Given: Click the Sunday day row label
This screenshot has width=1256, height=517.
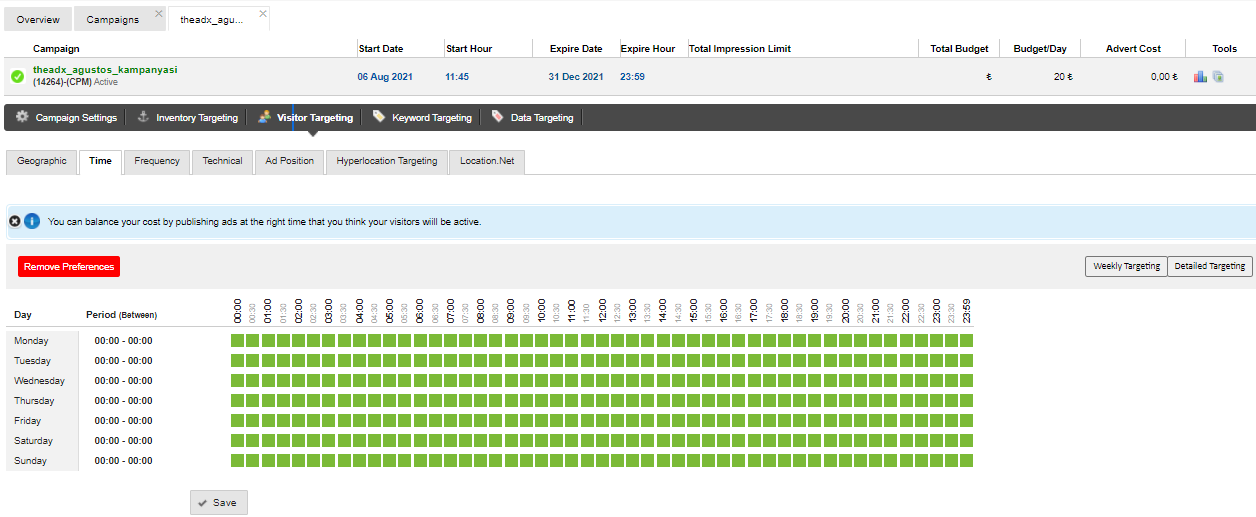Looking at the screenshot, I should (30, 461).
